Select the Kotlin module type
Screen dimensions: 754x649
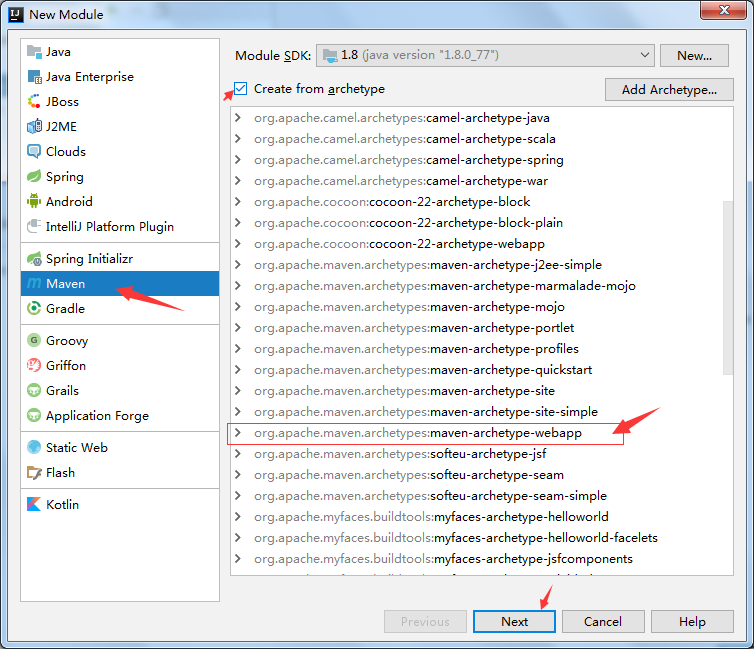point(120,504)
